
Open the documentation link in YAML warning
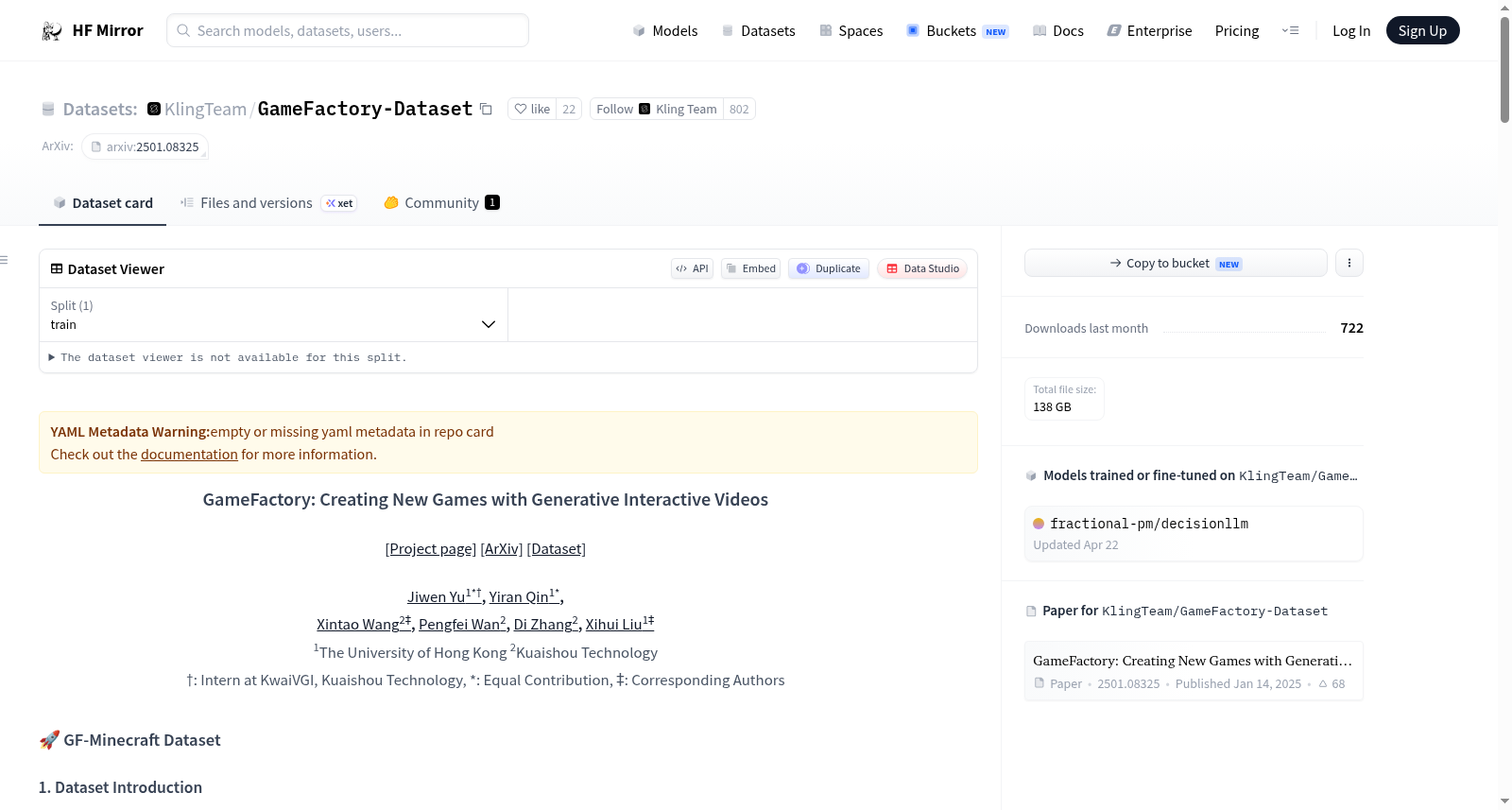click(189, 454)
